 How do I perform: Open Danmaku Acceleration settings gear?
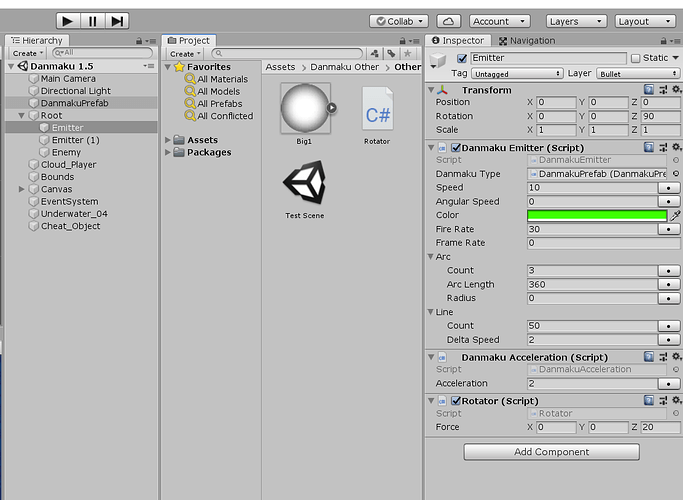pyautogui.click(x=676, y=357)
